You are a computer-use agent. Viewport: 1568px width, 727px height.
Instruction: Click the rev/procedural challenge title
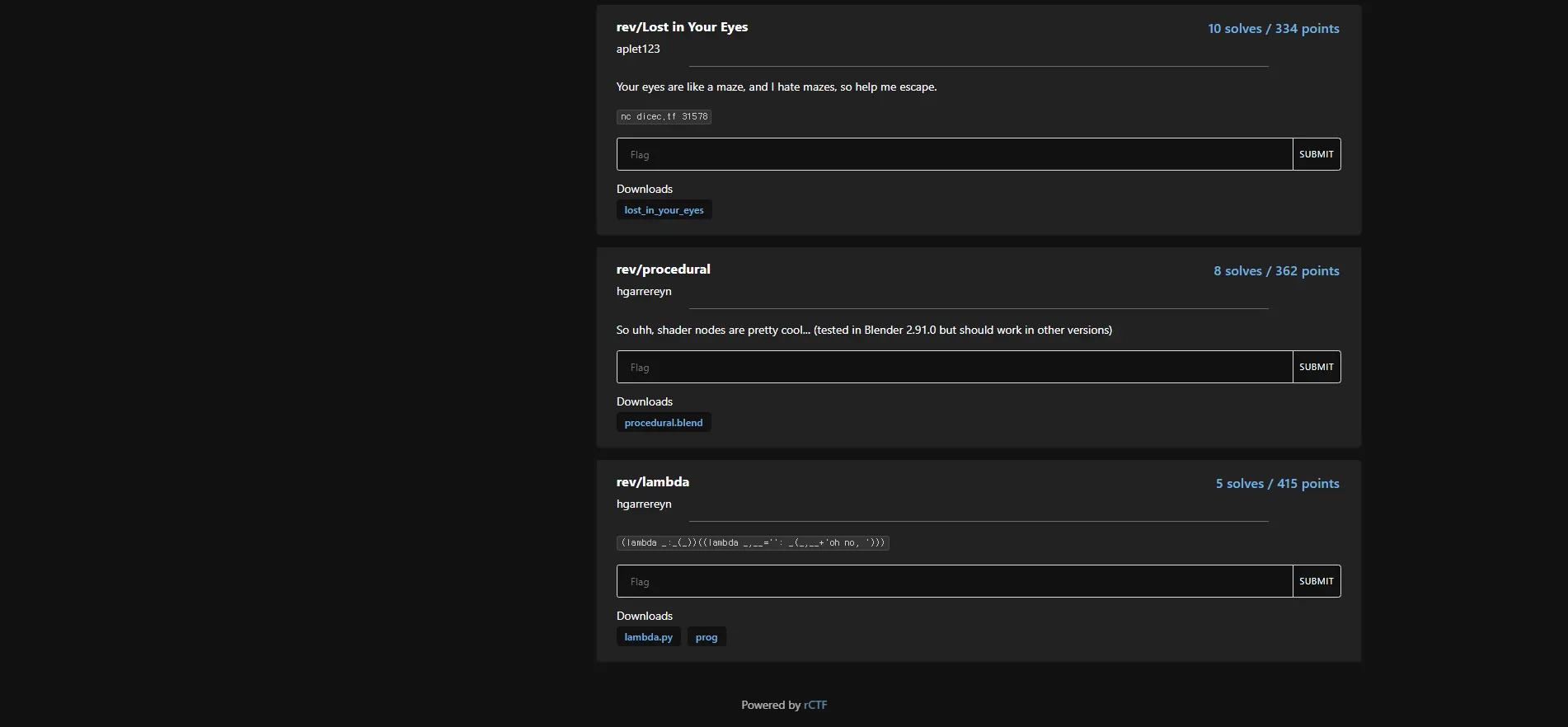click(x=664, y=270)
